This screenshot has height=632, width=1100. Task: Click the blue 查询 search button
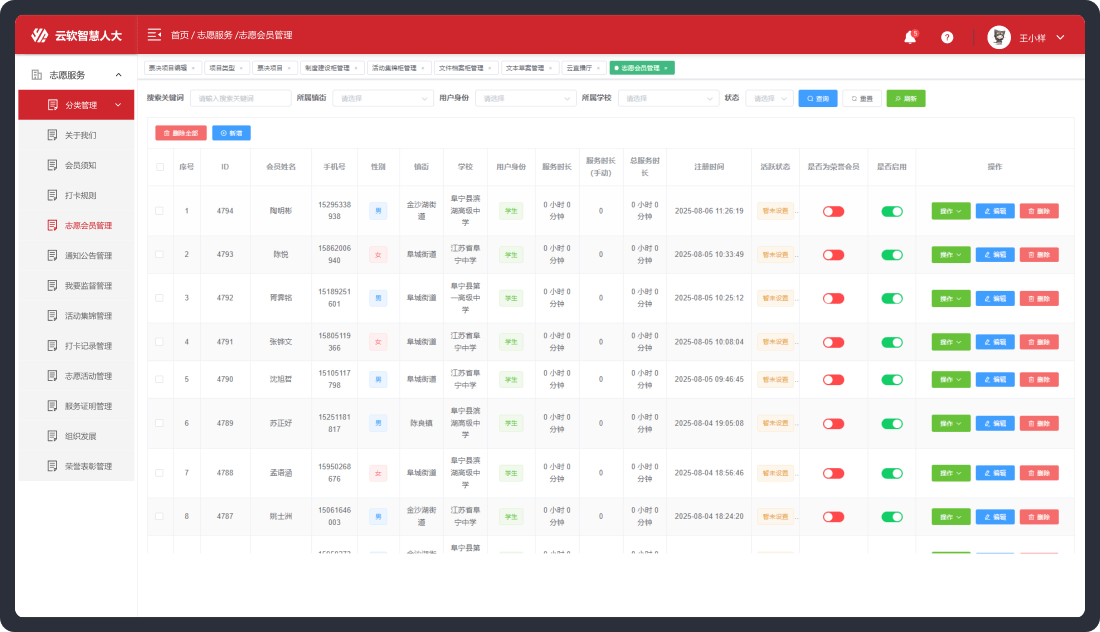click(817, 99)
